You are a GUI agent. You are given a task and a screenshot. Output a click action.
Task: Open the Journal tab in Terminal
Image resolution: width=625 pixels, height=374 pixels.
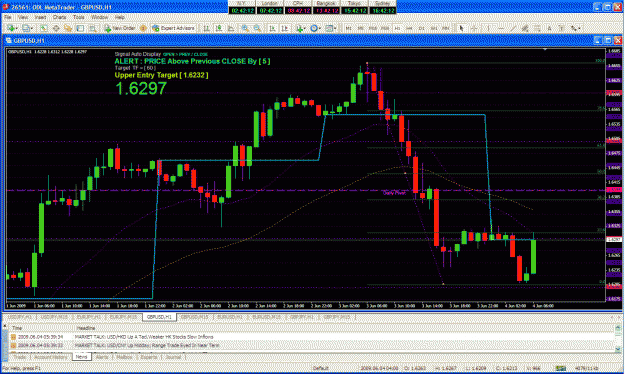tap(173, 357)
